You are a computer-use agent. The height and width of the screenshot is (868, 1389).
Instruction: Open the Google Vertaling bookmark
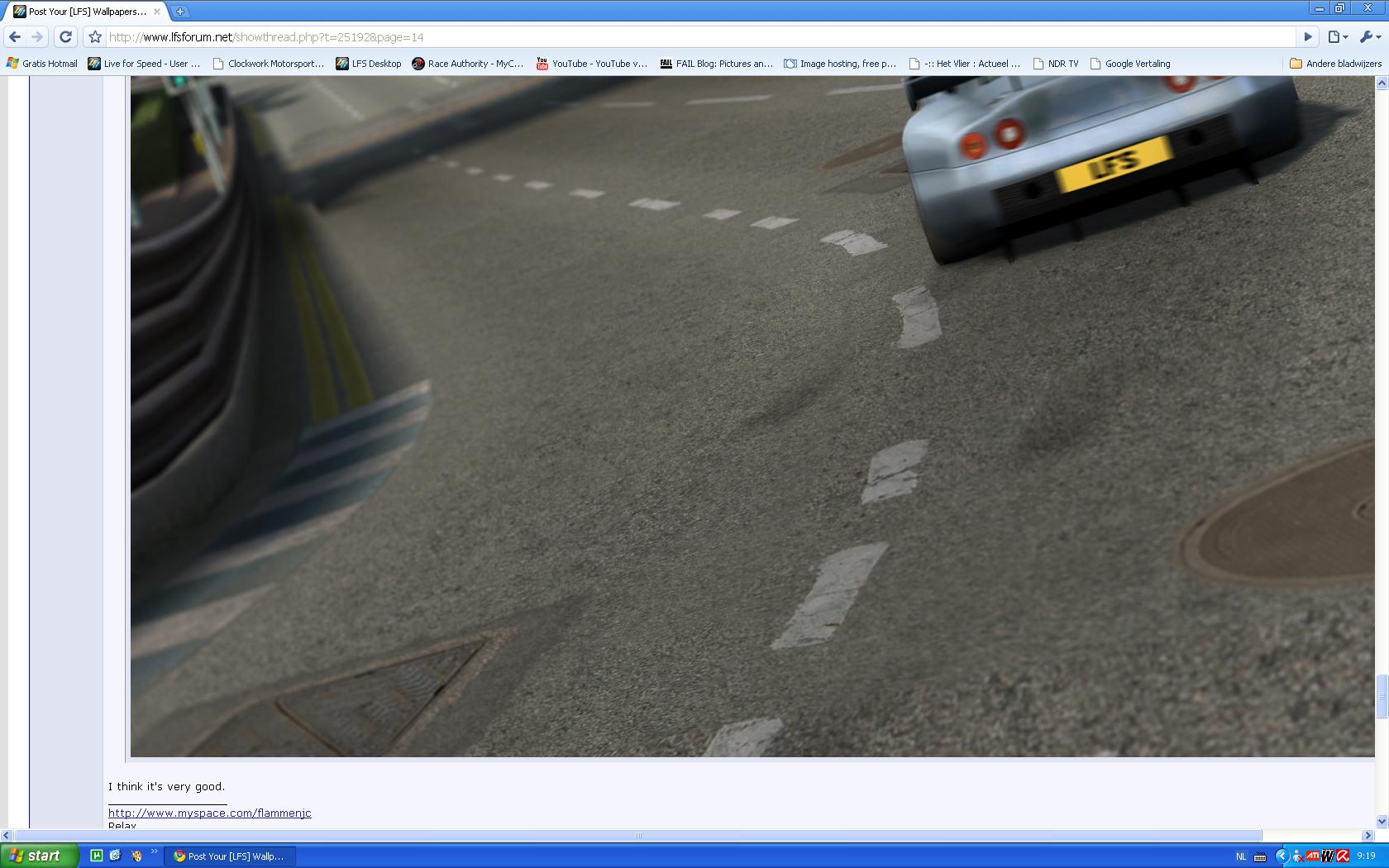point(1130,64)
